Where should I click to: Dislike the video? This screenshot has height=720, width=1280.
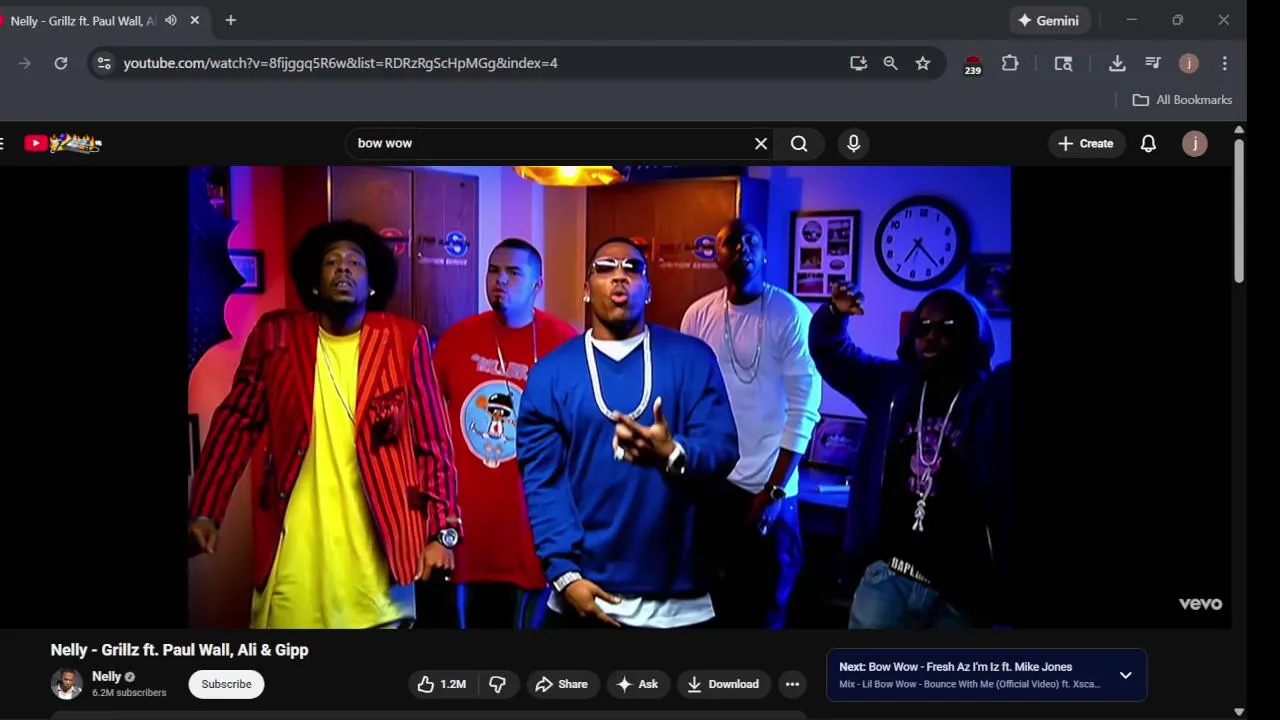tap(497, 684)
